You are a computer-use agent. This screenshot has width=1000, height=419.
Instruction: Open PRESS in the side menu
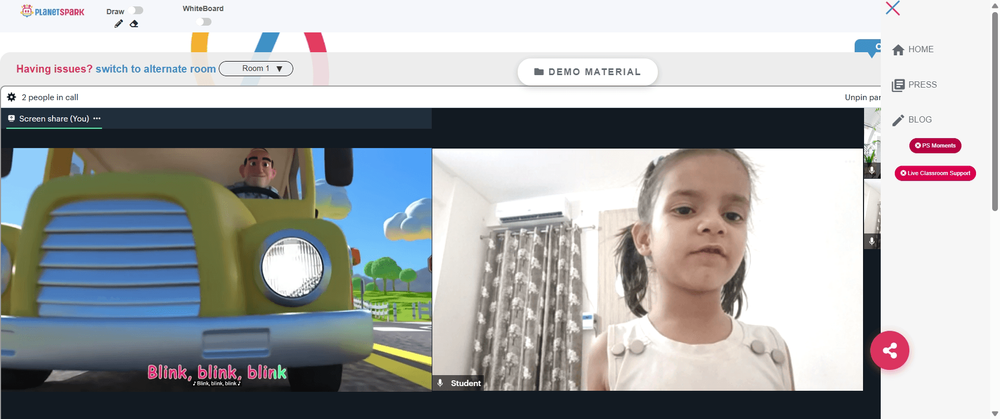tap(915, 85)
